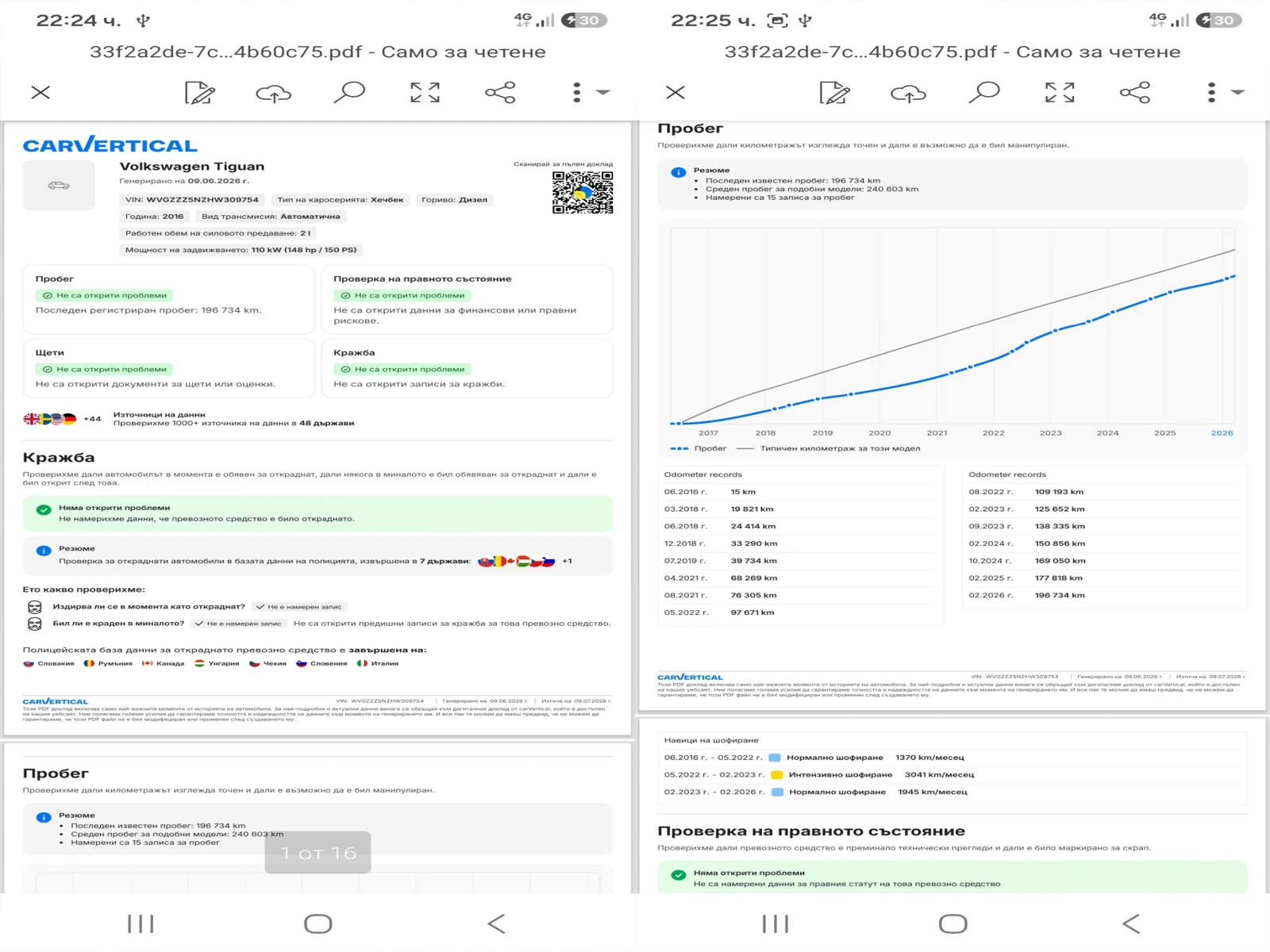
Task: Tap the VIN WVGZZZ5NZHW309754 tag
Action: [192, 199]
